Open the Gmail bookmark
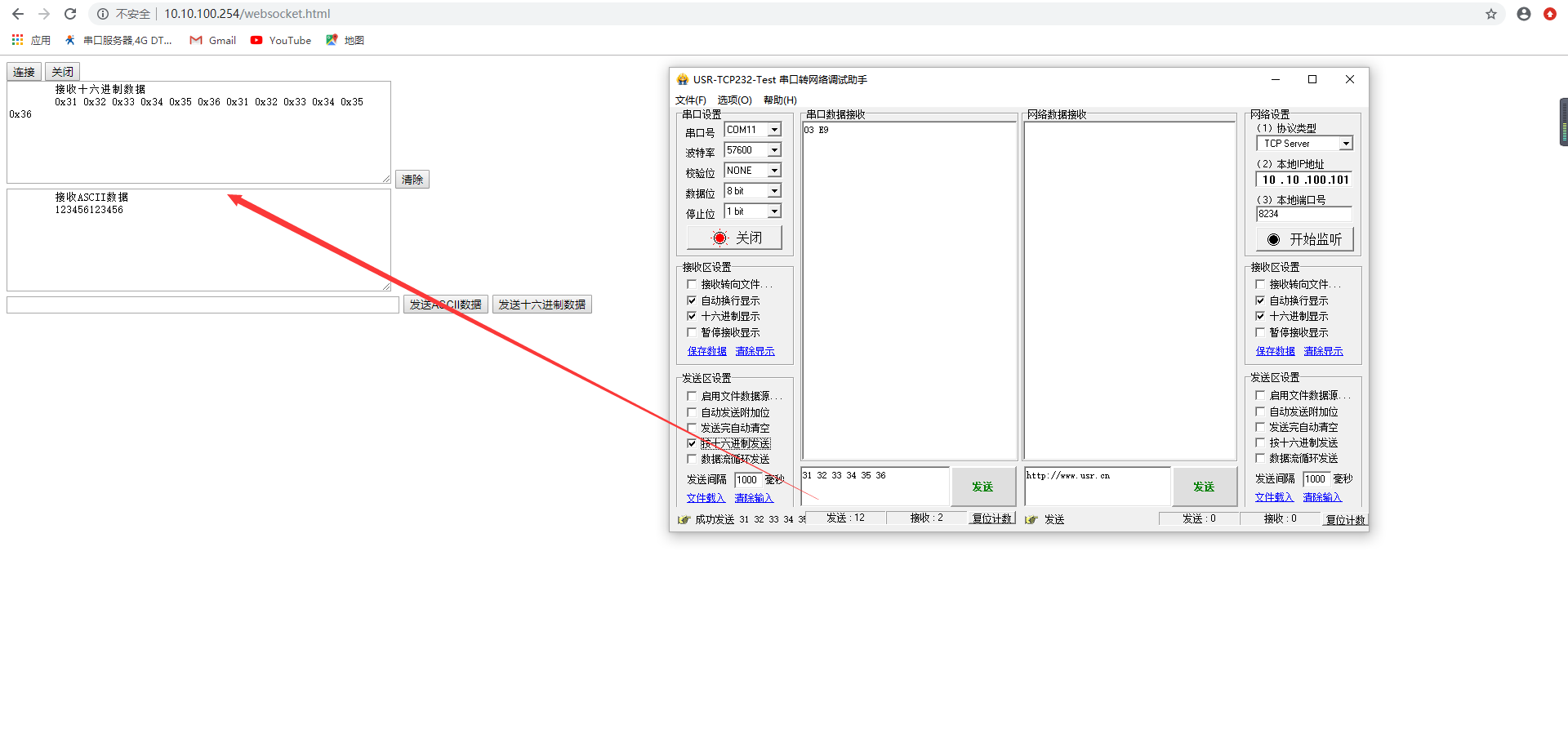1568x747 pixels. coord(212,40)
